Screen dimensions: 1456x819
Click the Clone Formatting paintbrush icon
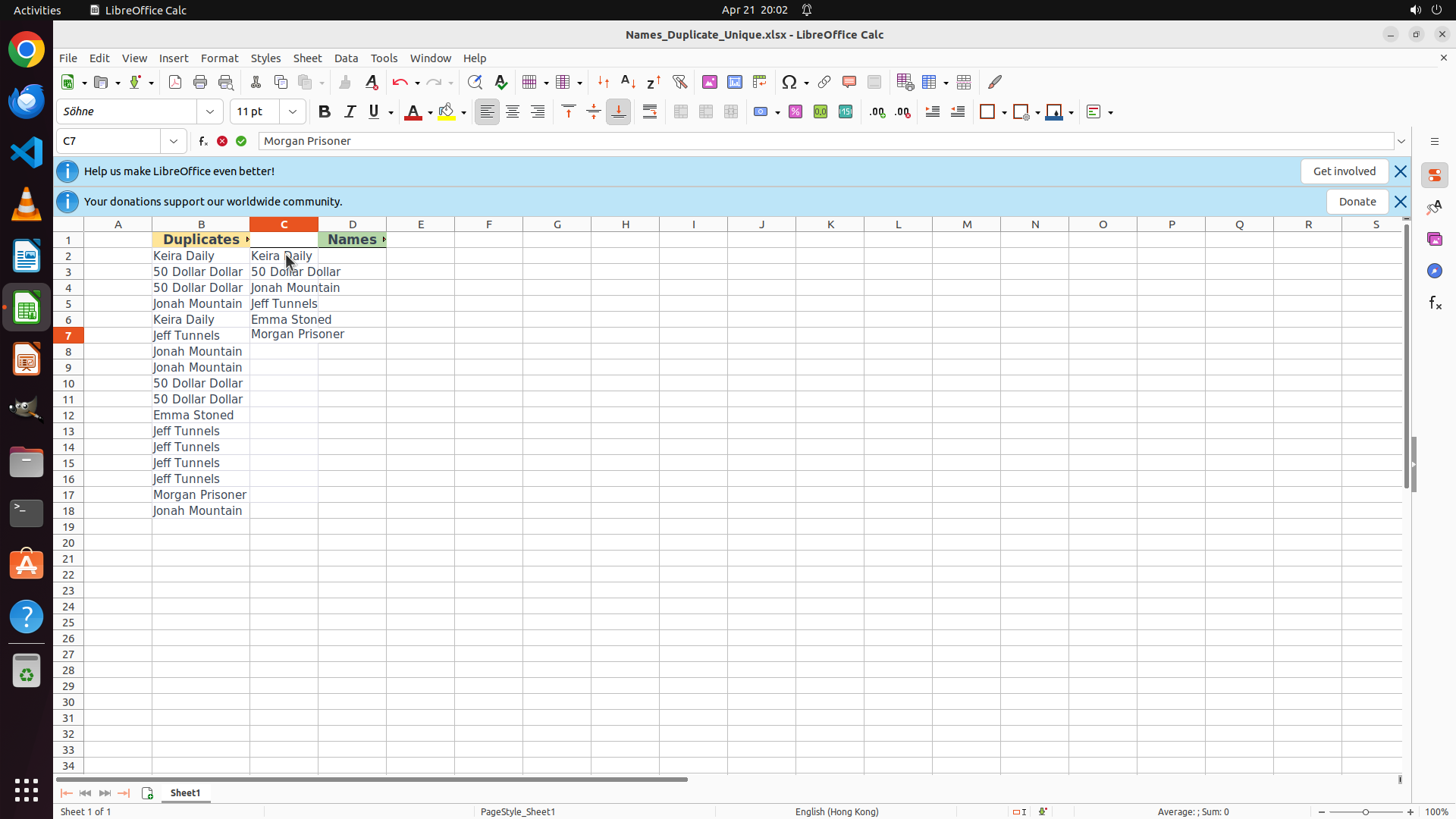pos(345,82)
